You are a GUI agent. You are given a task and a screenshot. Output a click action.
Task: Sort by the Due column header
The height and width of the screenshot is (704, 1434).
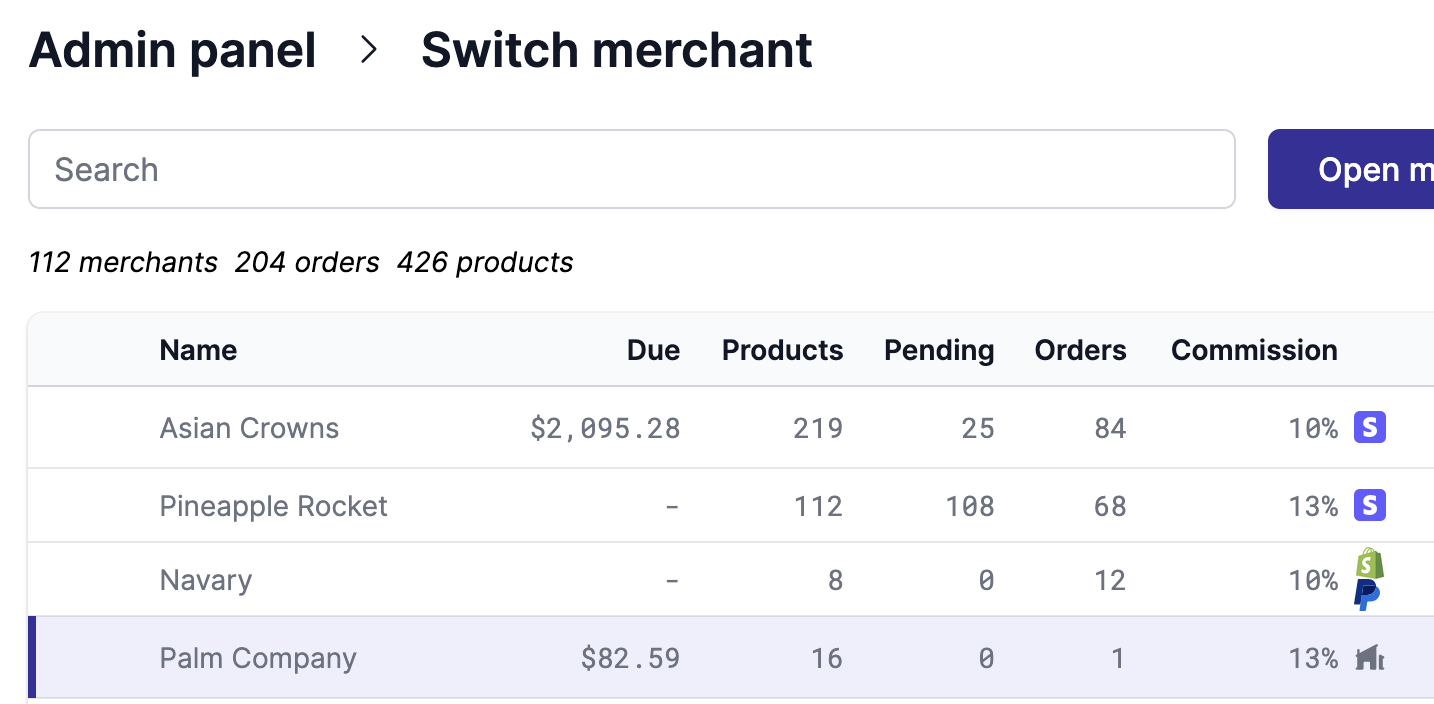[x=653, y=350]
